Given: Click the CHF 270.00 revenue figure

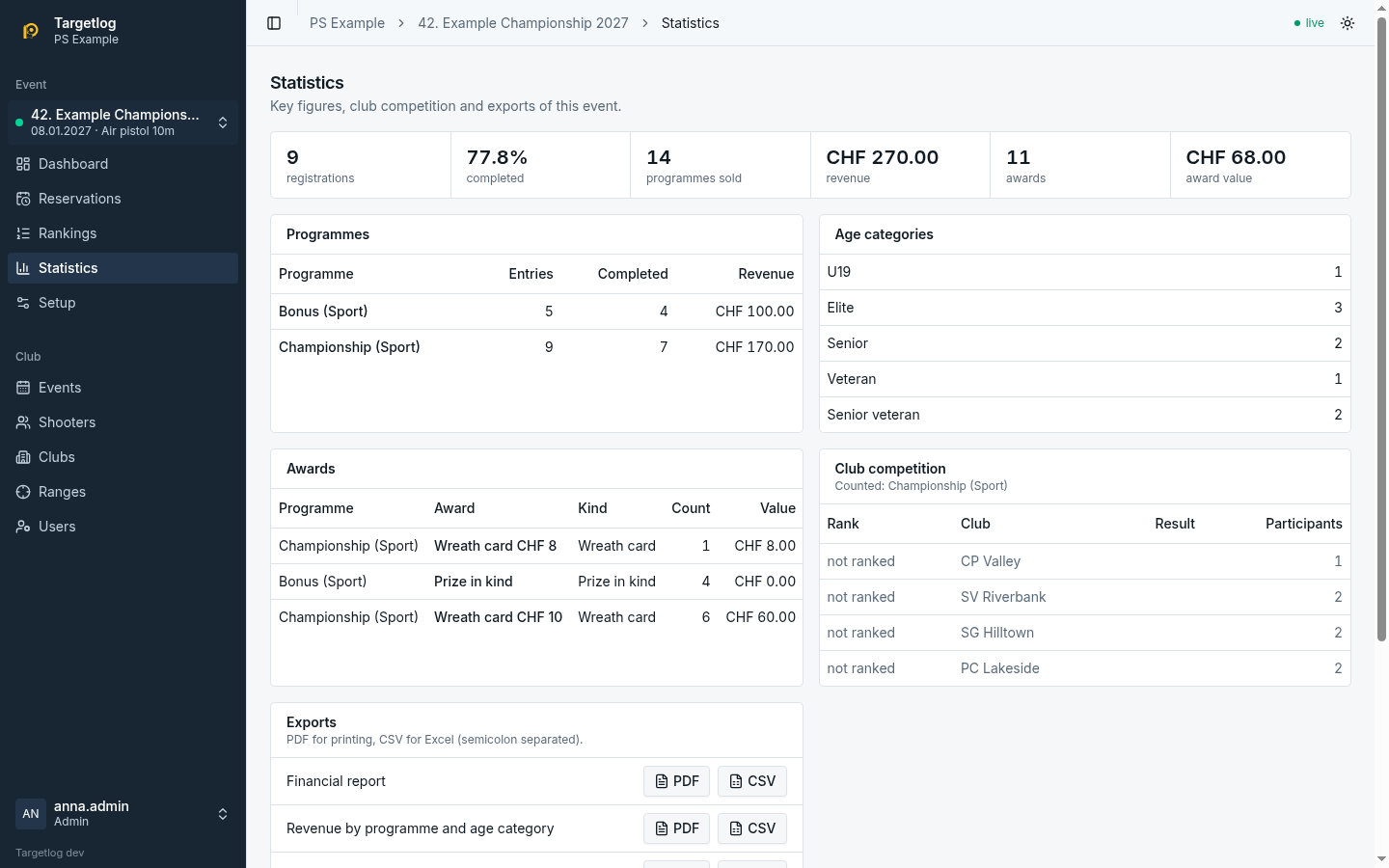Looking at the screenshot, I should click(883, 157).
